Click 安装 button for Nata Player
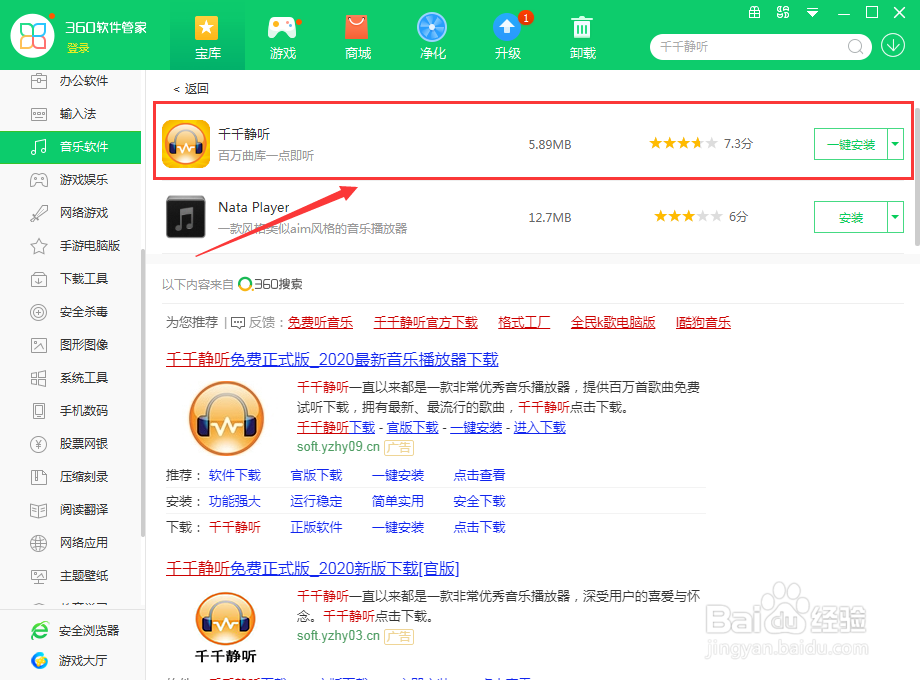The height and width of the screenshot is (680, 920). [851, 217]
